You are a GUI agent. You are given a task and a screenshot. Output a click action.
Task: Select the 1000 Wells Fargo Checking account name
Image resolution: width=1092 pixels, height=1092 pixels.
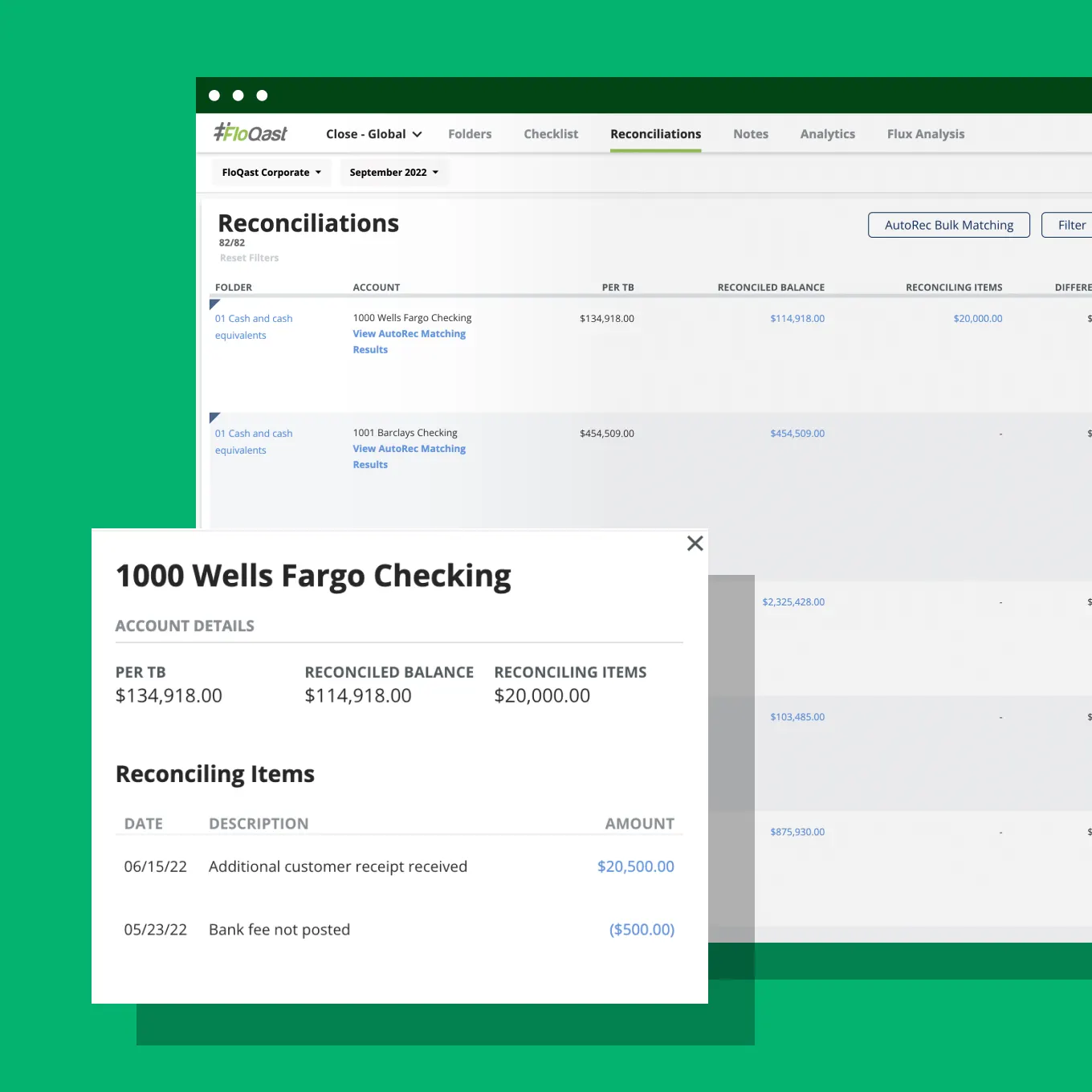pos(412,318)
